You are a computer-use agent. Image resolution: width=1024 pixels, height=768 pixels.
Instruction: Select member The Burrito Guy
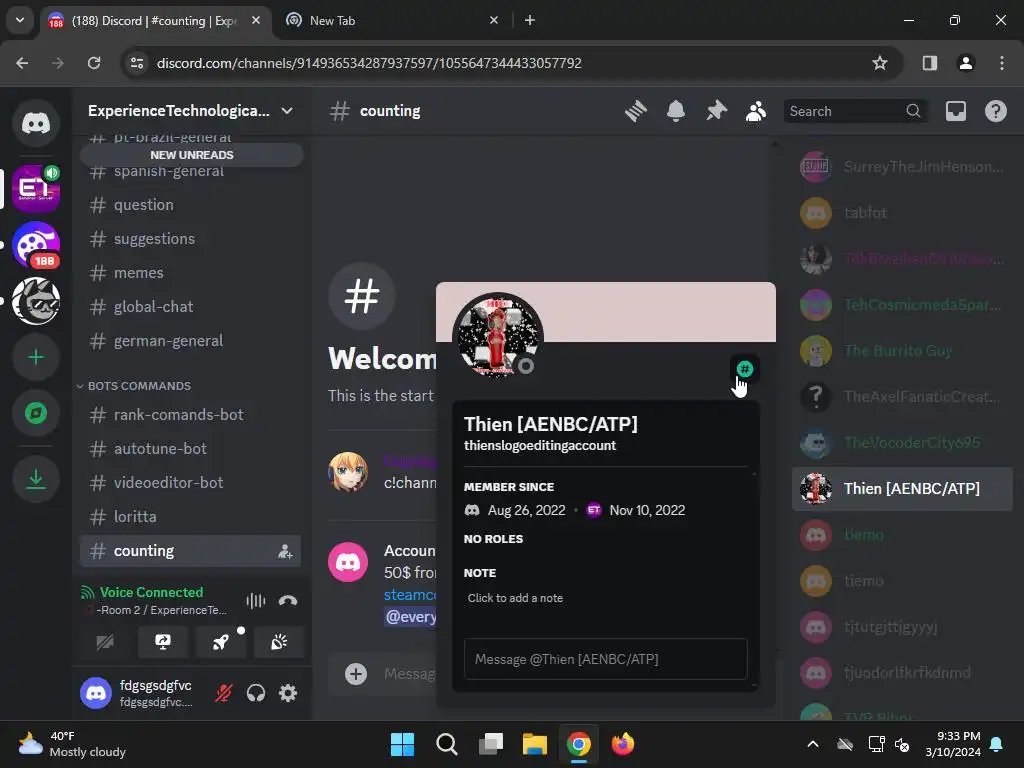pyautogui.click(x=903, y=351)
